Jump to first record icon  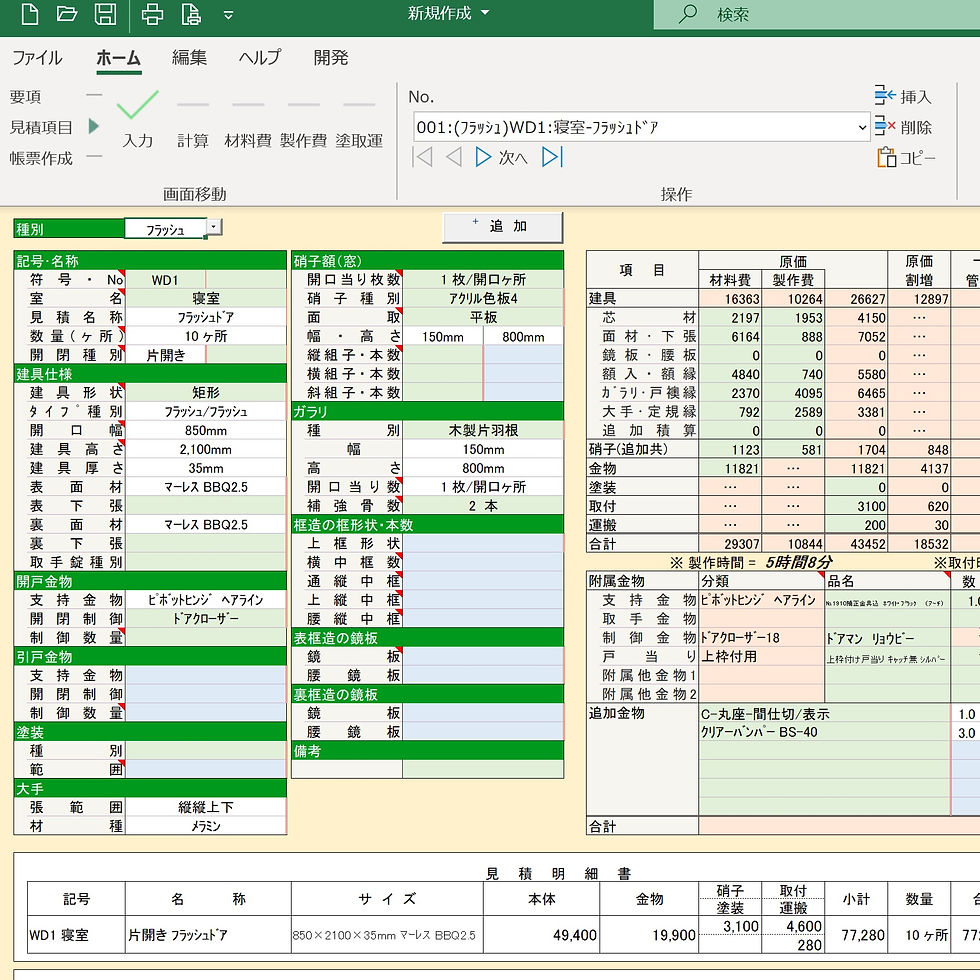pyautogui.click(x=422, y=157)
